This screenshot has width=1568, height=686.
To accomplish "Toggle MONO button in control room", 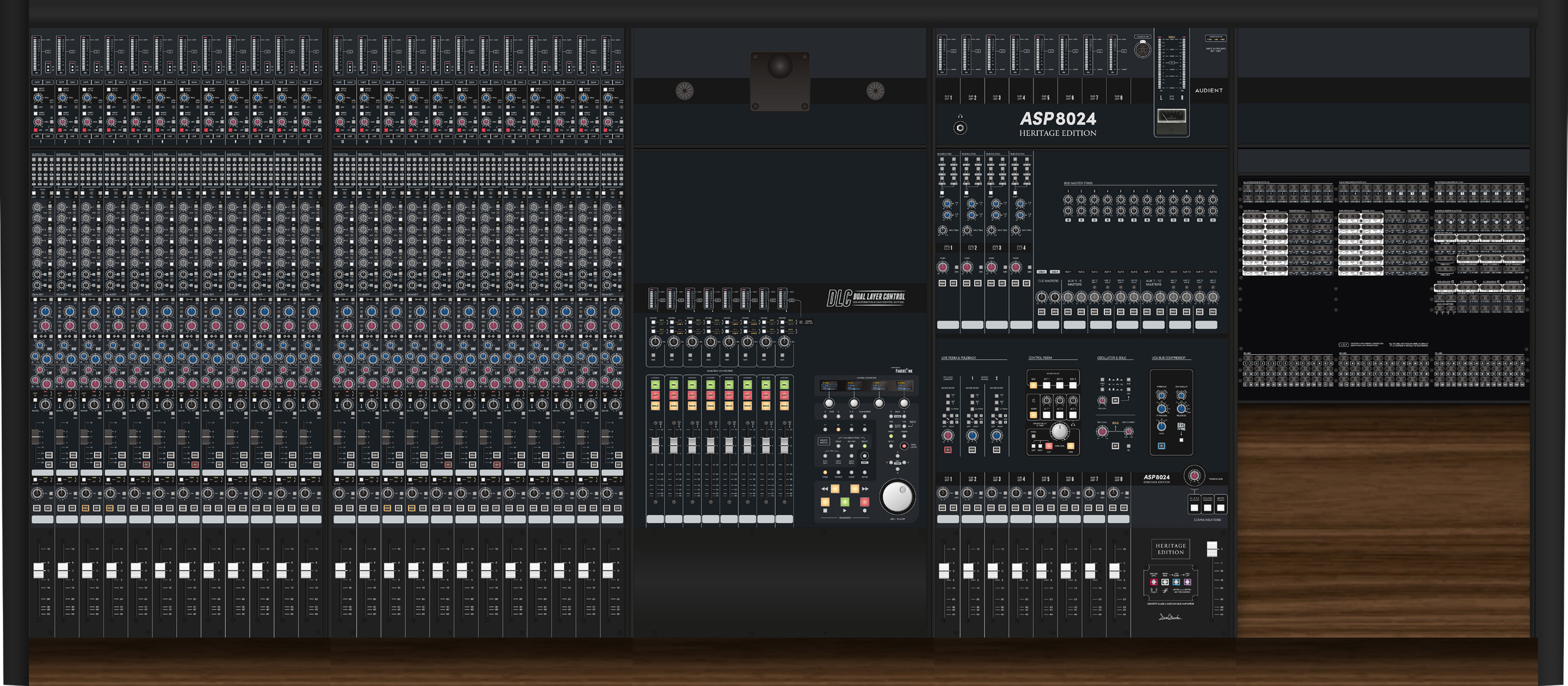I will [x=1034, y=436].
